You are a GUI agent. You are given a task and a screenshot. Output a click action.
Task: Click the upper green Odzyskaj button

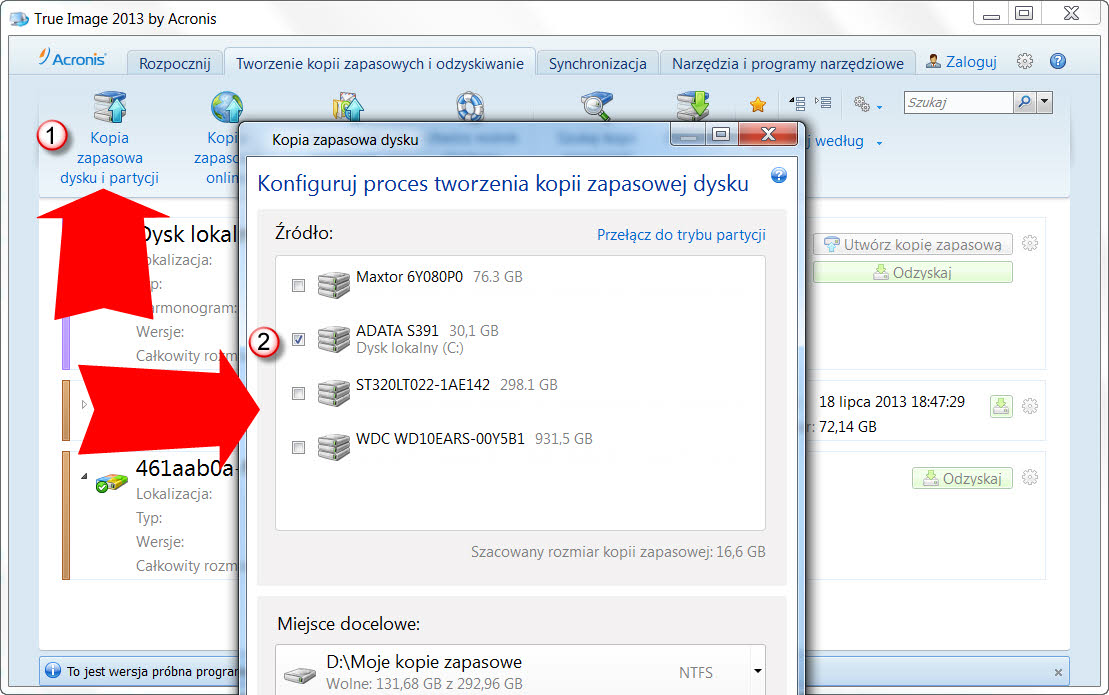pos(912,272)
